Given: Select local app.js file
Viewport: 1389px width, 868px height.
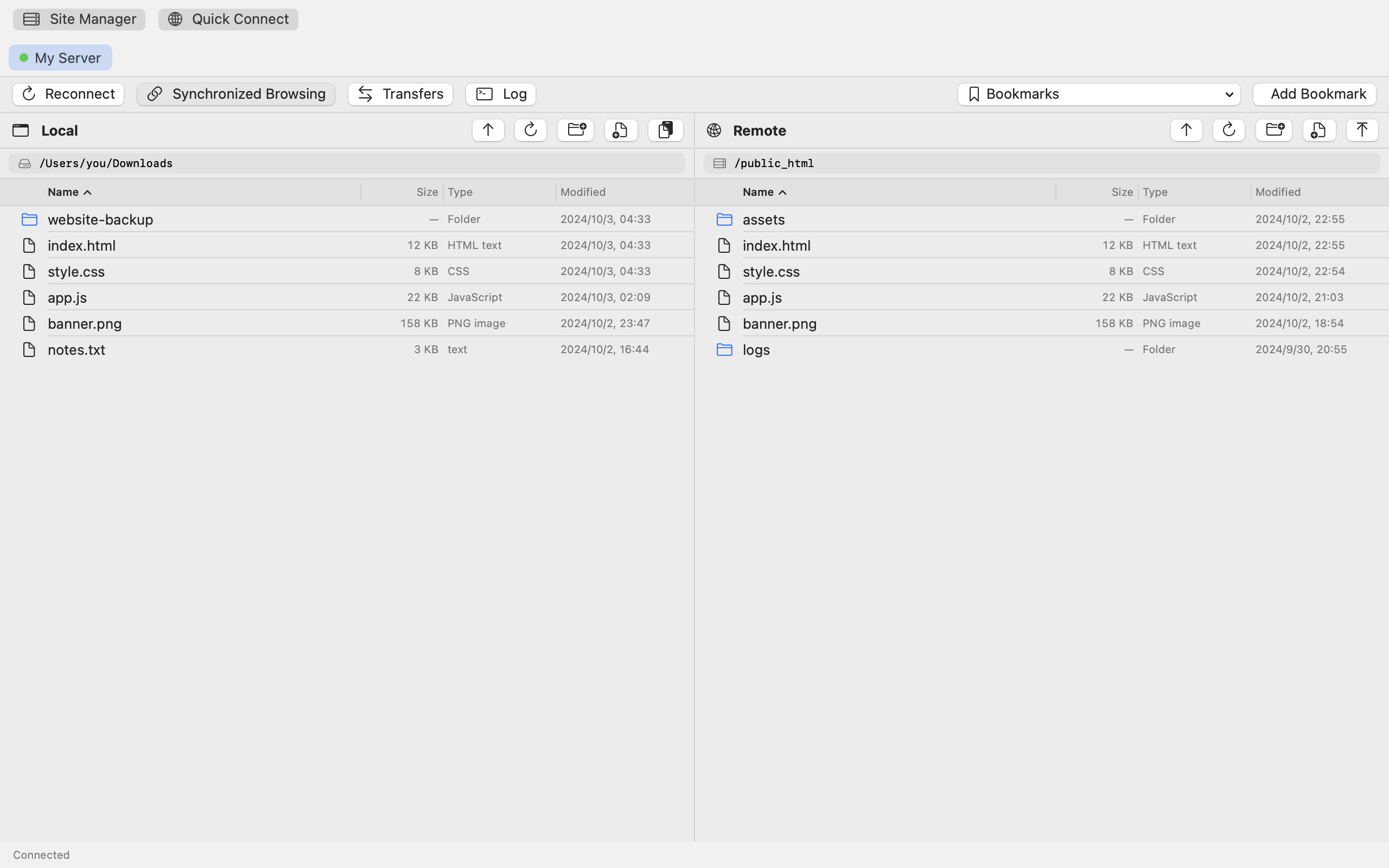Looking at the screenshot, I should pos(347,297).
